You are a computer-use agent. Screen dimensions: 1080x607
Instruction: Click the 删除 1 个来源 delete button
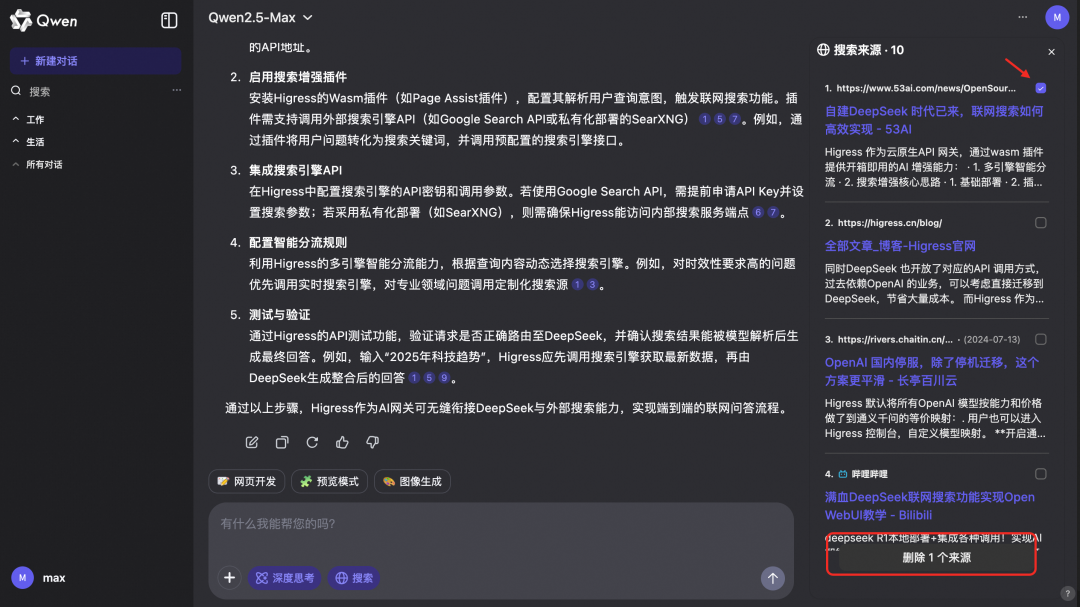pos(930,557)
